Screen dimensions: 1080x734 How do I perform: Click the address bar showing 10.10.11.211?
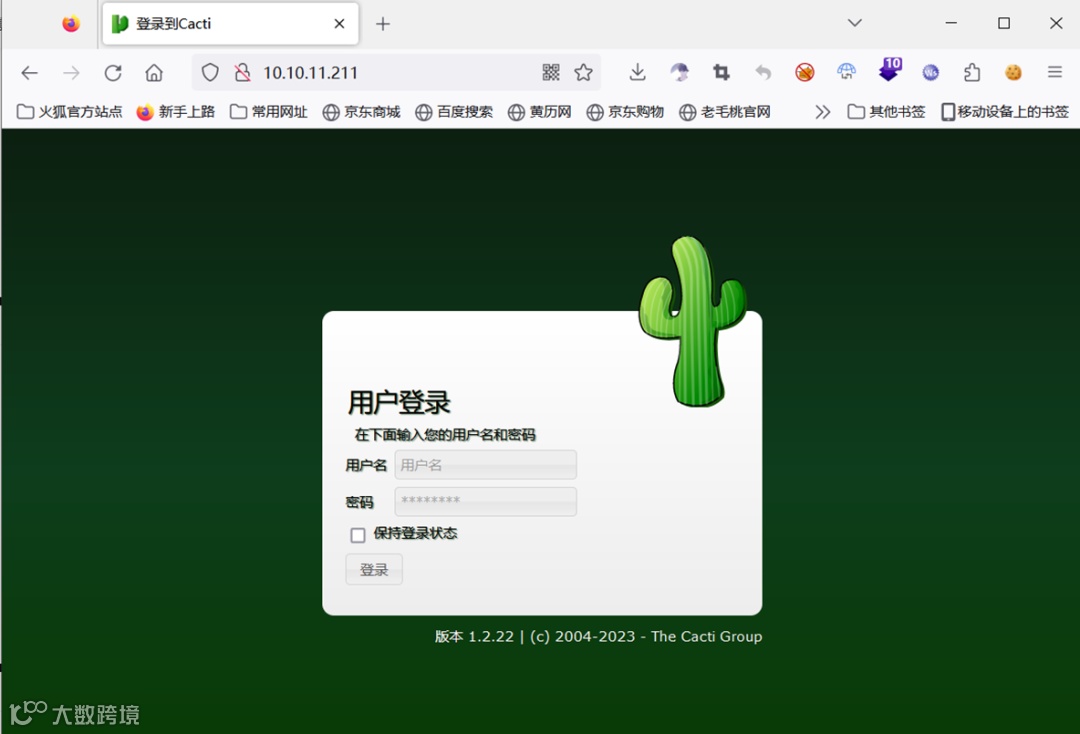[396, 72]
